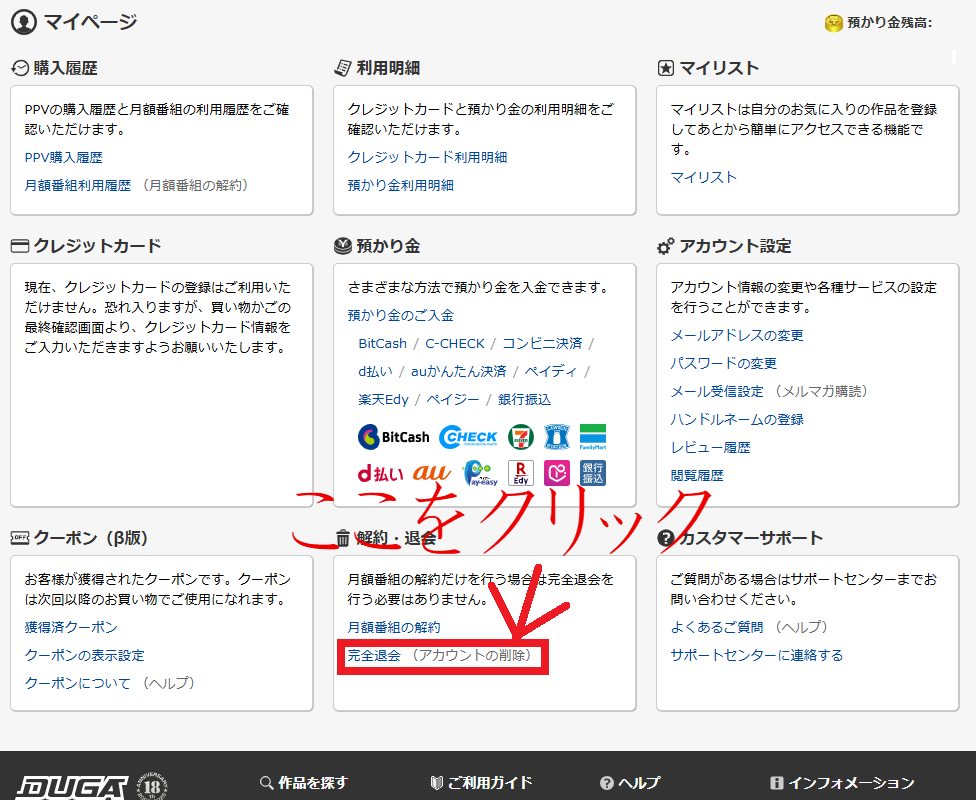Viewport: 976px width, 800px height.
Task: Click the d払い payment logo
Action: pos(380,473)
